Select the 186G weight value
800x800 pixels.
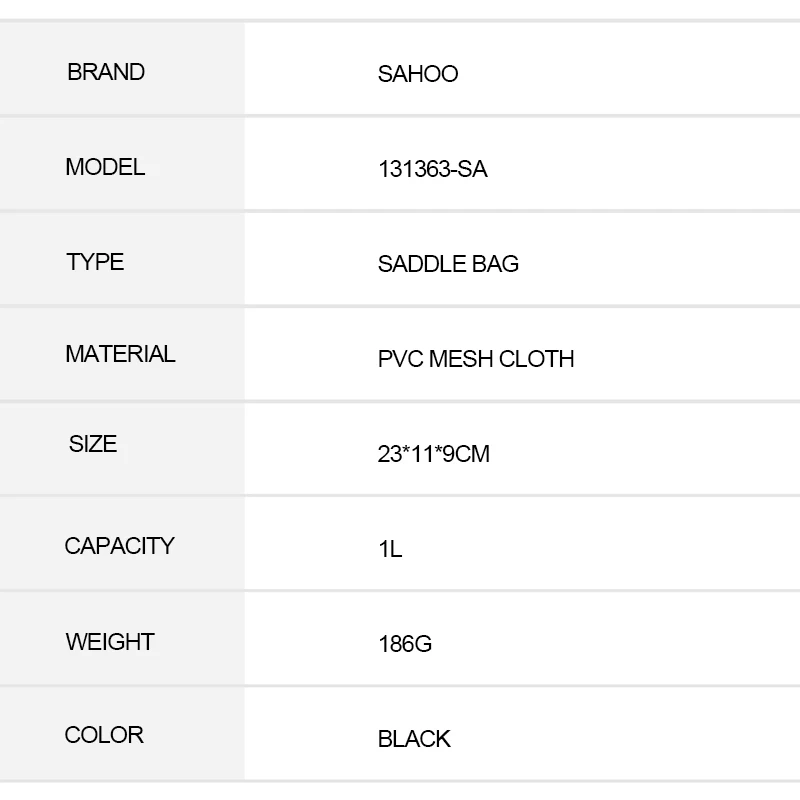405,644
